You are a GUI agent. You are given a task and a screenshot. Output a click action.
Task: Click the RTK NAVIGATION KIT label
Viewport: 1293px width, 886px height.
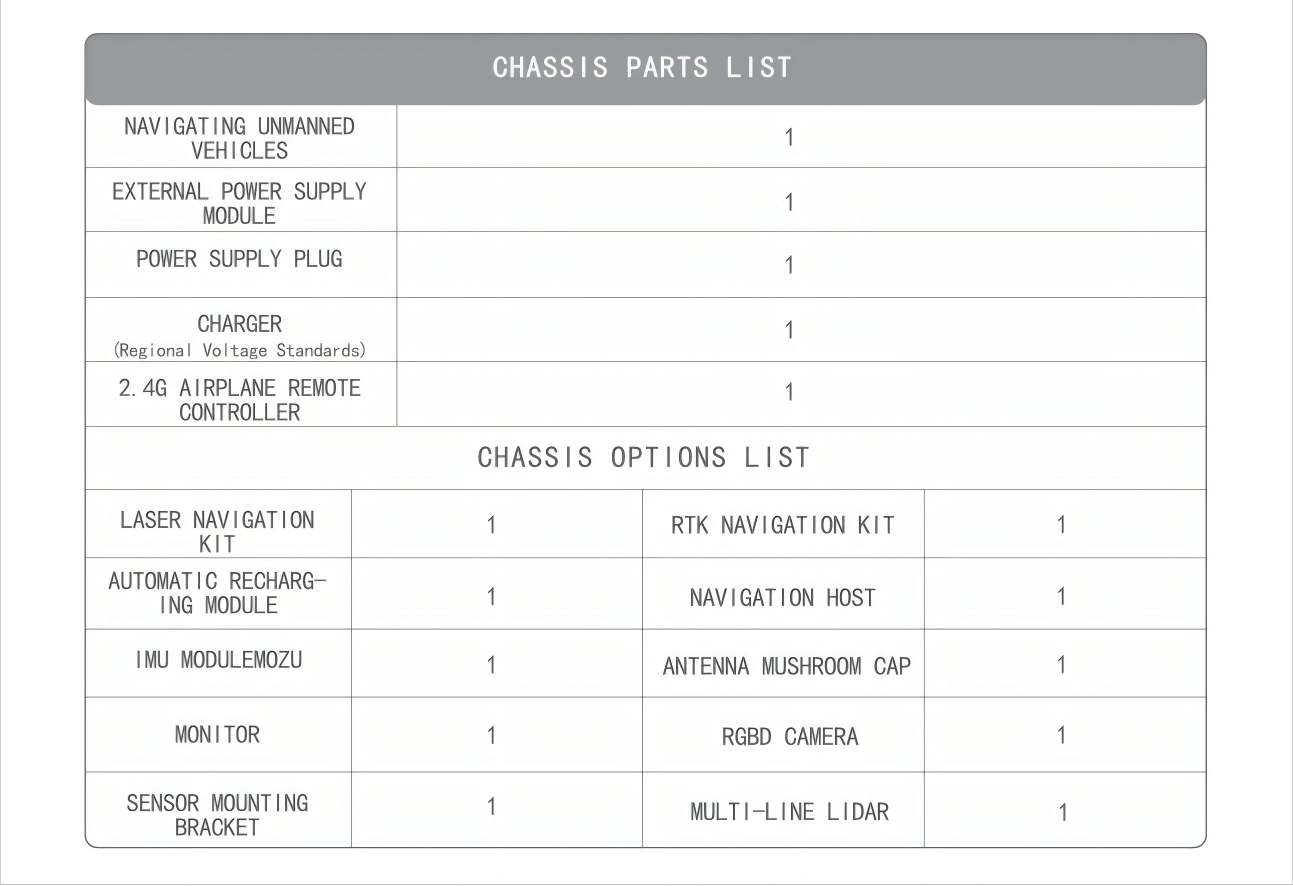pos(782,525)
